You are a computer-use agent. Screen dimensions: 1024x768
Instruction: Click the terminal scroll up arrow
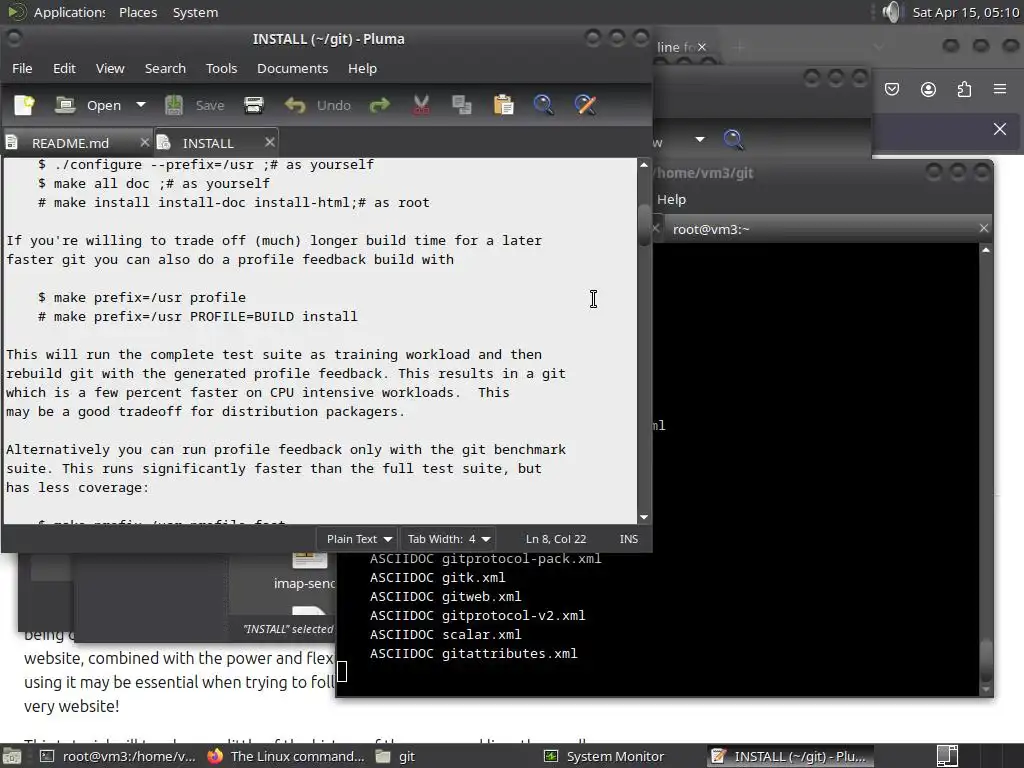pyautogui.click(x=986, y=250)
